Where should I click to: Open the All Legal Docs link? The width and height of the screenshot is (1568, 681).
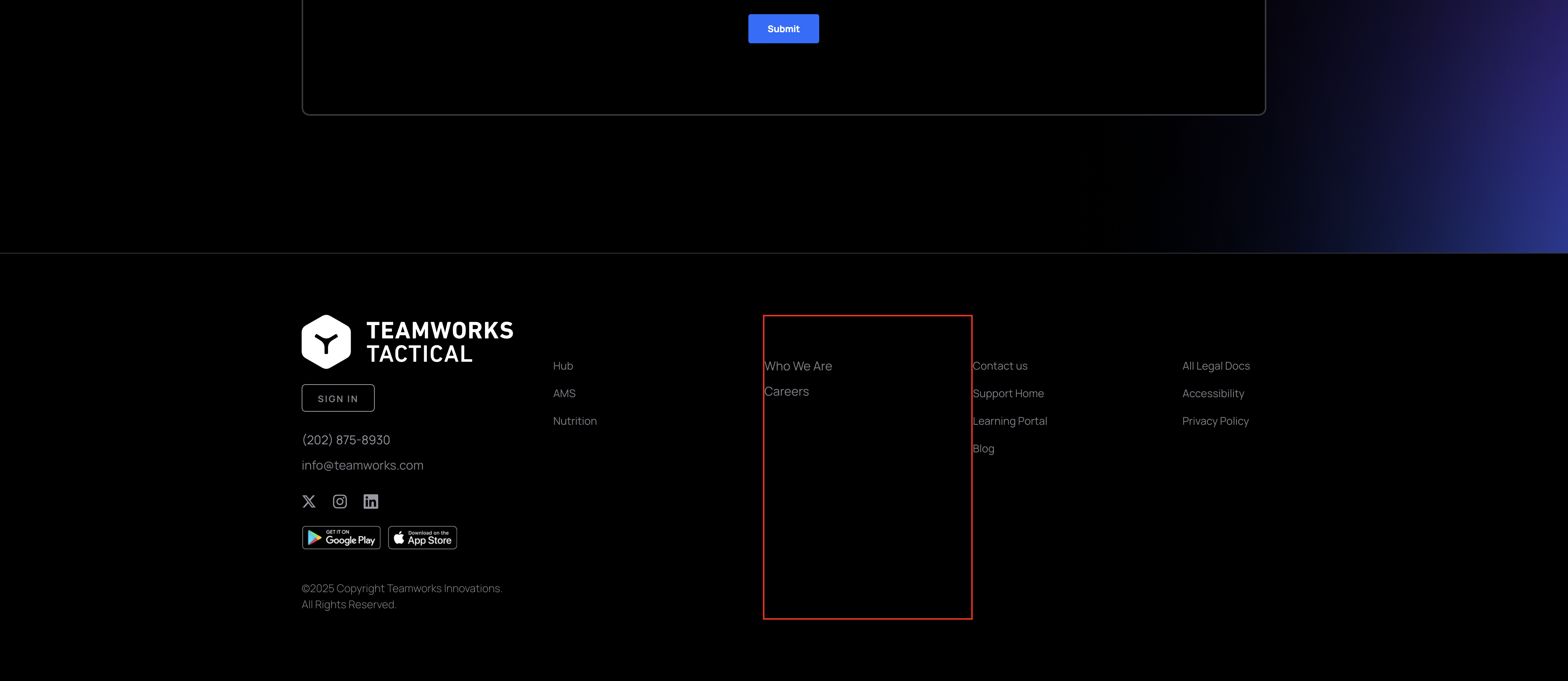[1215, 366]
